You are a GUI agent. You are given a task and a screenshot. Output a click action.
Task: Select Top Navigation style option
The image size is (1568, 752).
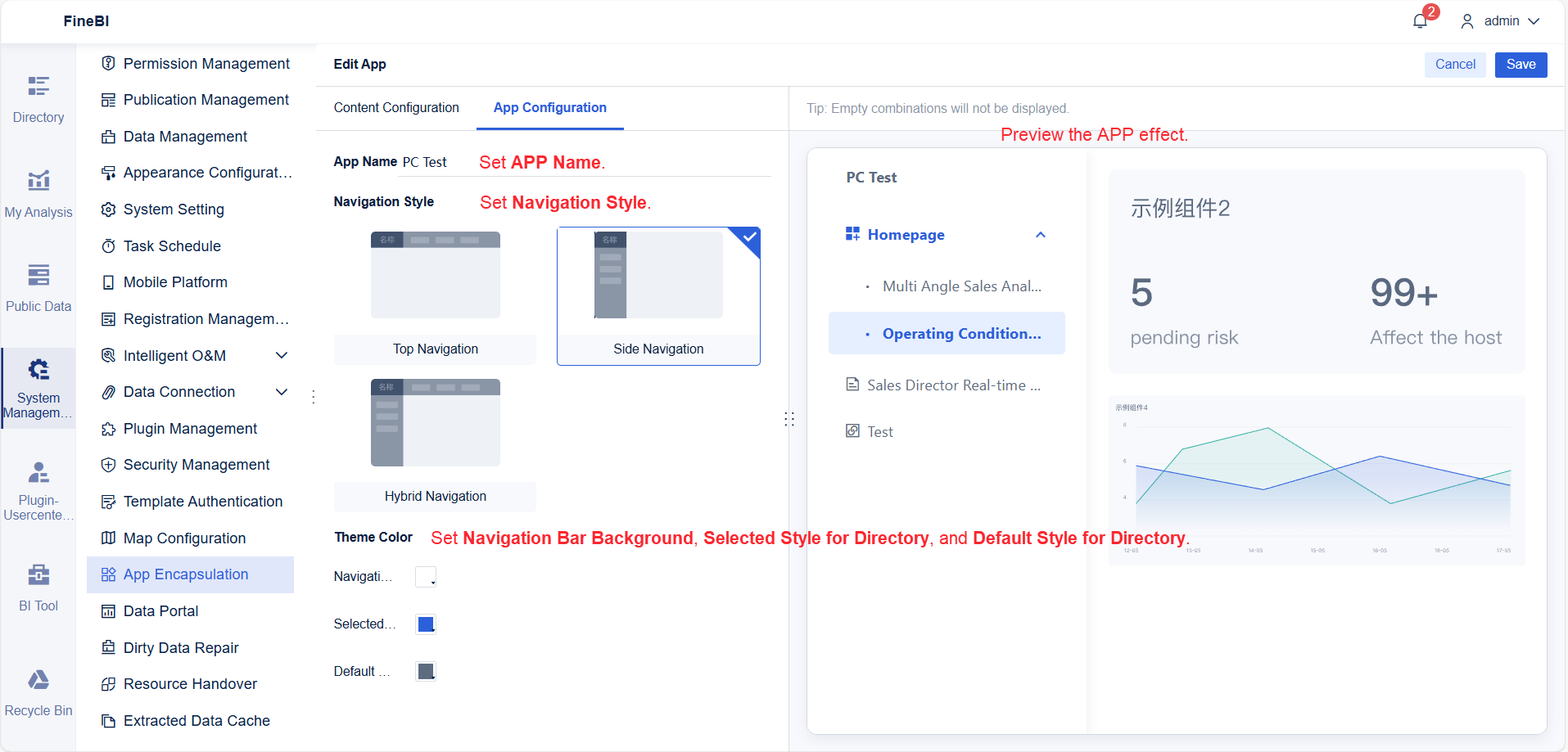pos(435,297)
